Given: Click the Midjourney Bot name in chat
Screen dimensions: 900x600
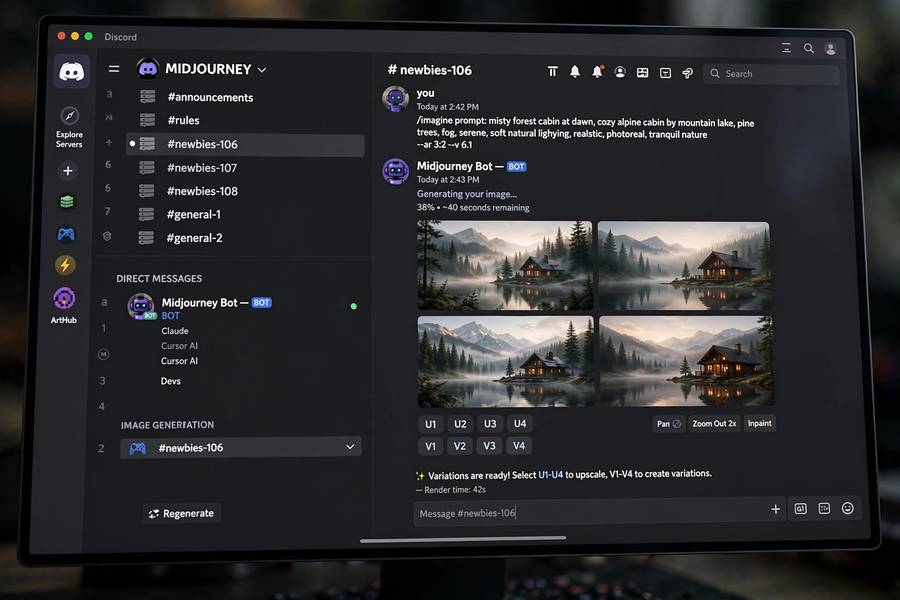Looking at the screenshot, I should pos(455,166).
